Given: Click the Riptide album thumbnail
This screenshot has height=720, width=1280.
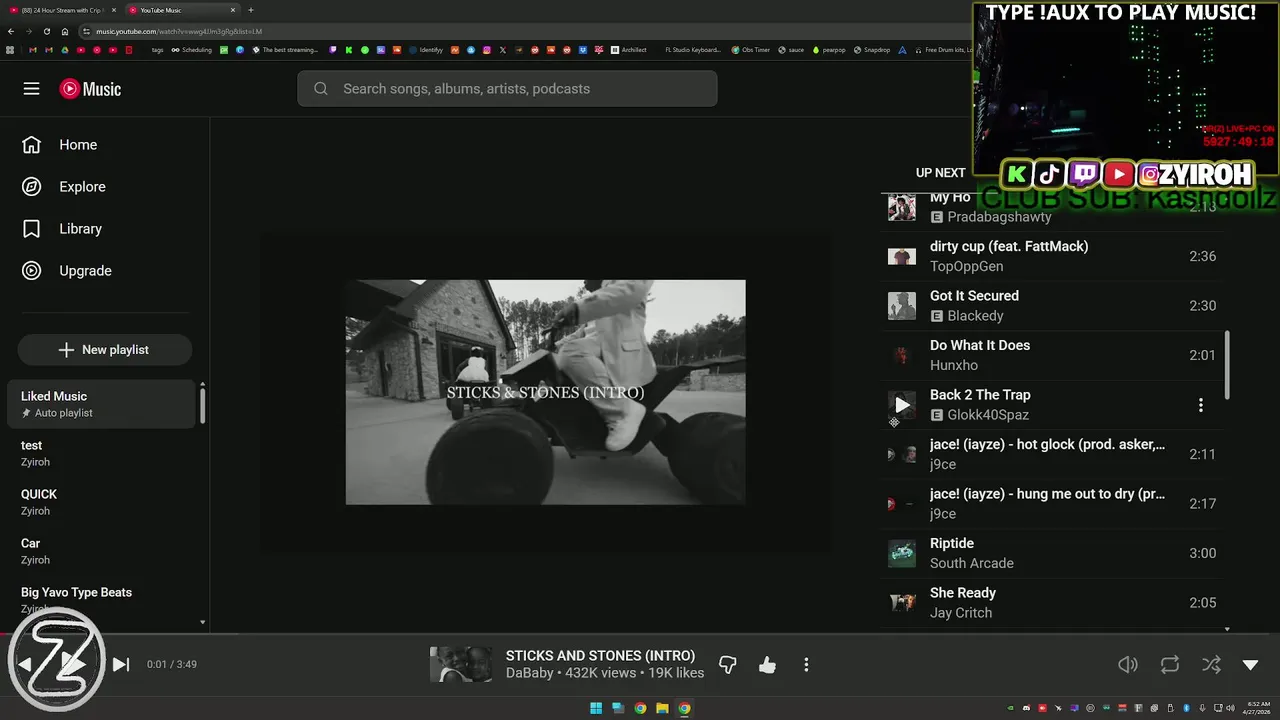Looking at the screenshot, I should [x=902, y=553].
